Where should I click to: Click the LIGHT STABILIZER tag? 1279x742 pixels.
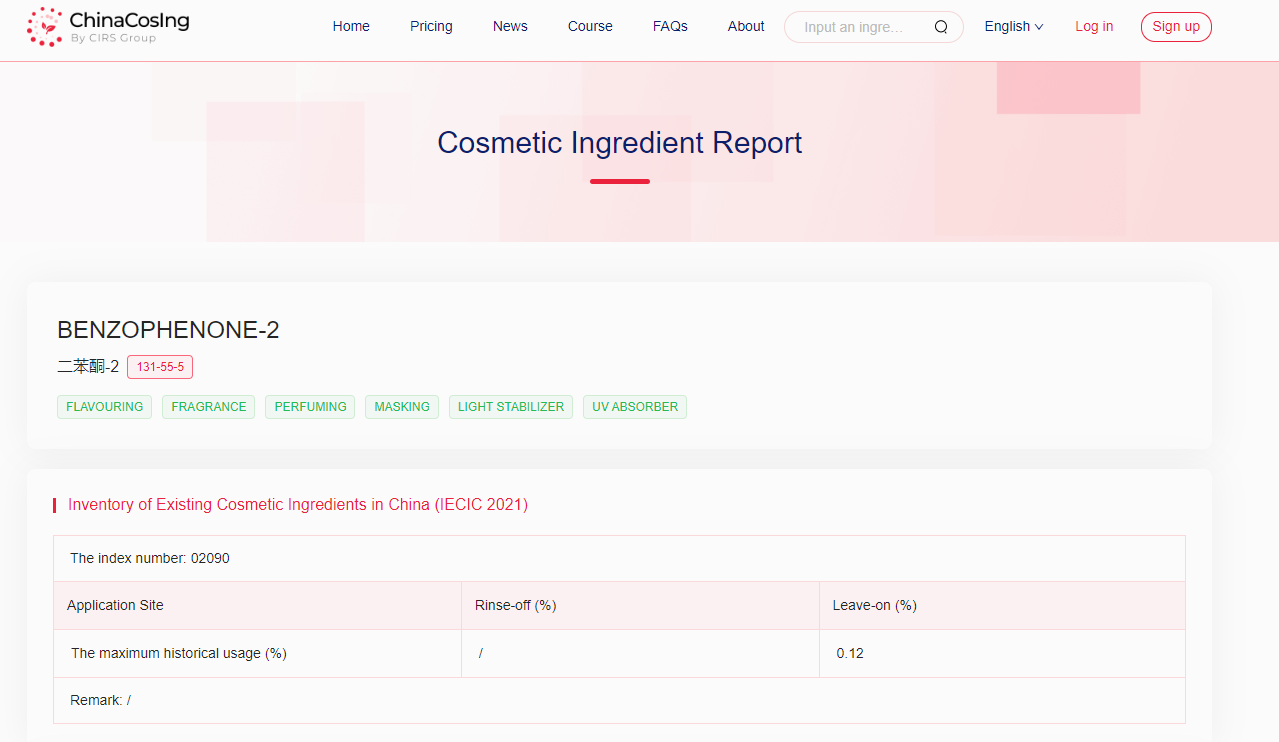click(511, 407)
